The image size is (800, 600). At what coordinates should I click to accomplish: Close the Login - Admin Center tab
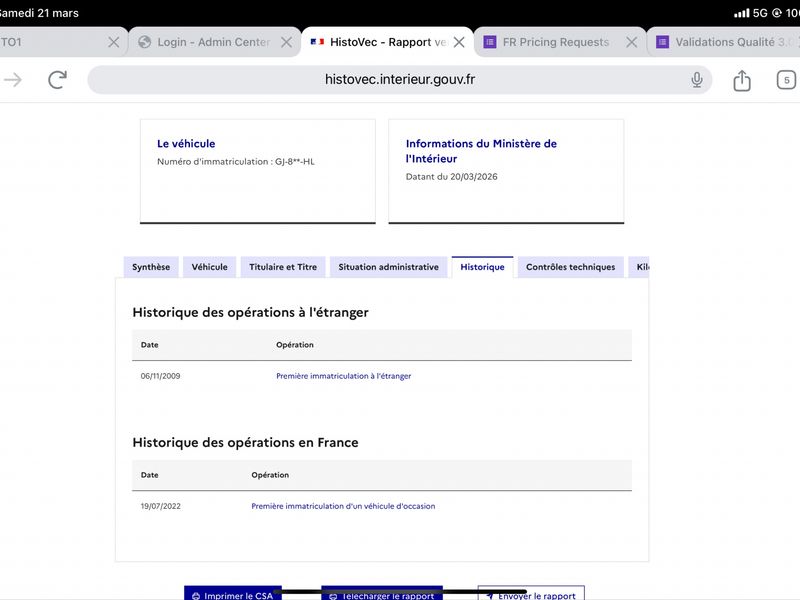tap(287, 42)
